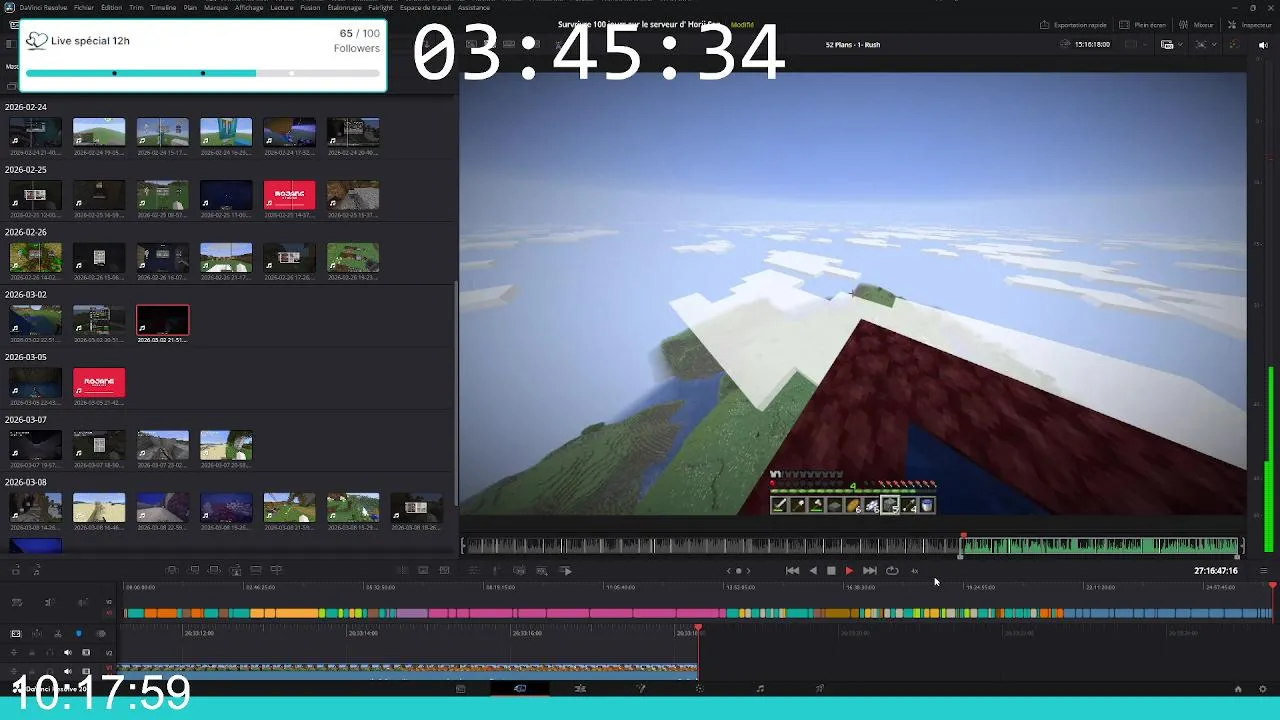Screen dimensions: 1280x720
Task: Open the Fichier menu
Action: coord(84,7)
